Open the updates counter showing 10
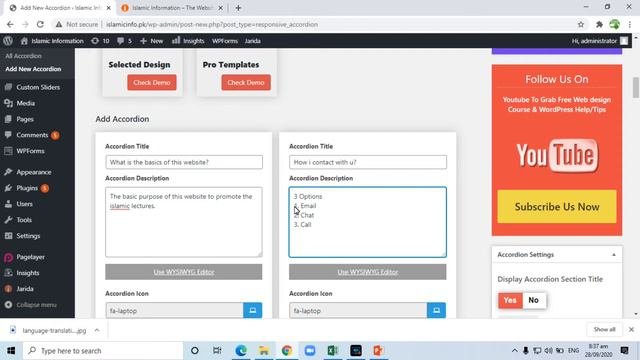 click(x=100, y=41)
